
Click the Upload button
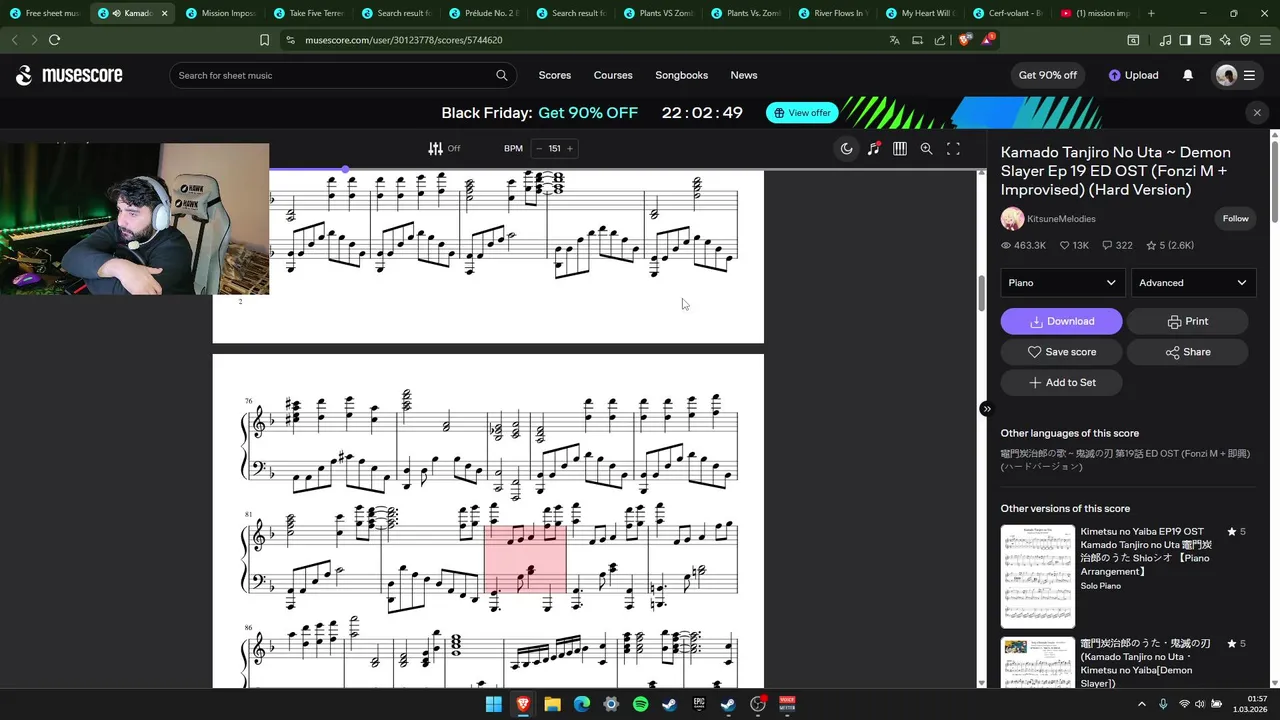pos(1133,75)
